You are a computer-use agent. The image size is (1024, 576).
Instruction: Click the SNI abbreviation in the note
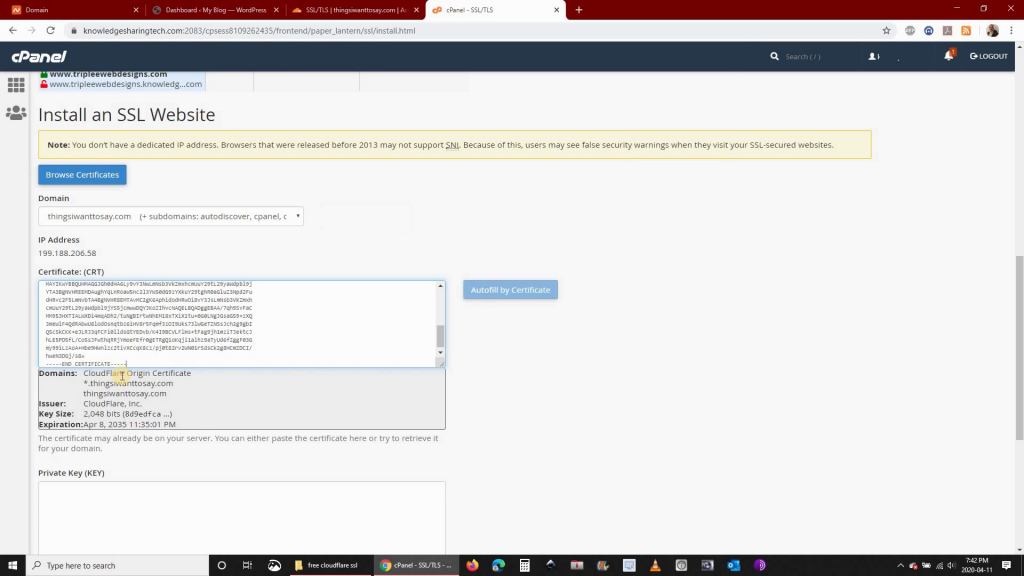point(452,145)
